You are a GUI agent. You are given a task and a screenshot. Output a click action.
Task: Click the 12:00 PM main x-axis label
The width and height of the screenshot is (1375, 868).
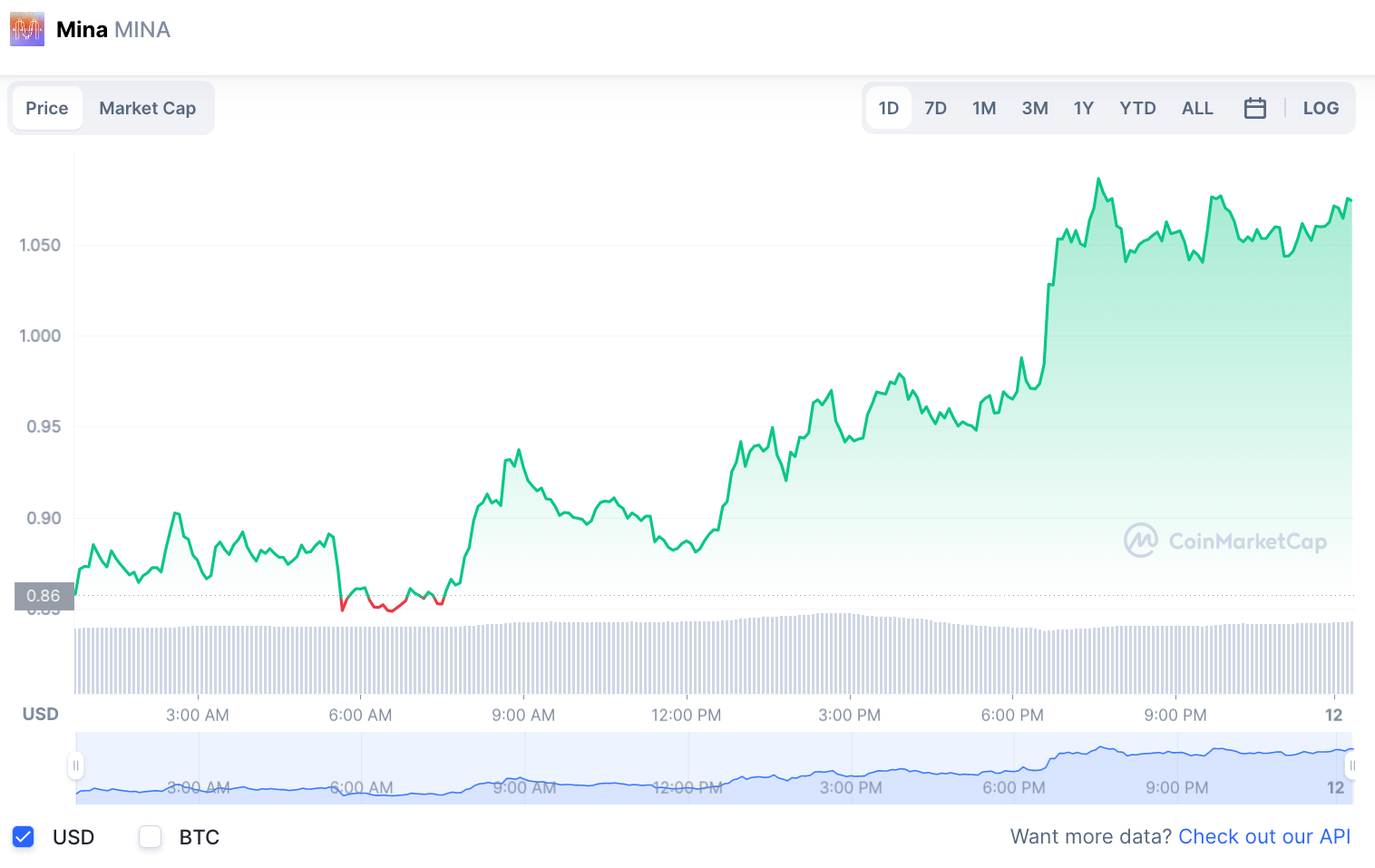coord(687,715)
